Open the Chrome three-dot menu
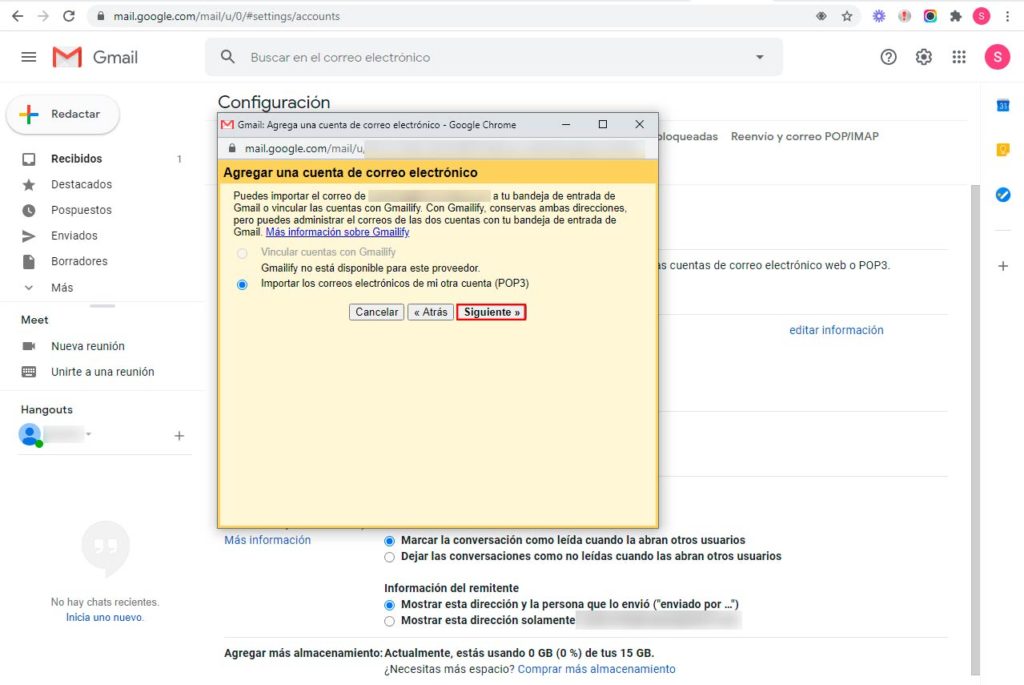1024x685 pixels. point(1008,16)
